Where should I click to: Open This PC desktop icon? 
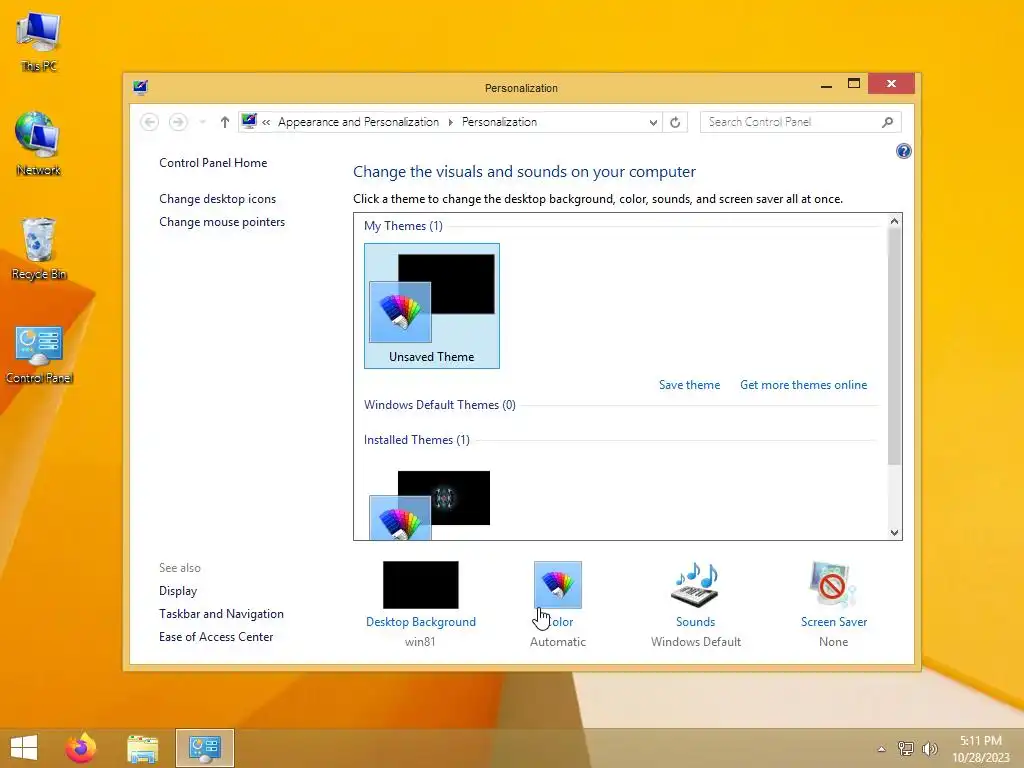39,40
